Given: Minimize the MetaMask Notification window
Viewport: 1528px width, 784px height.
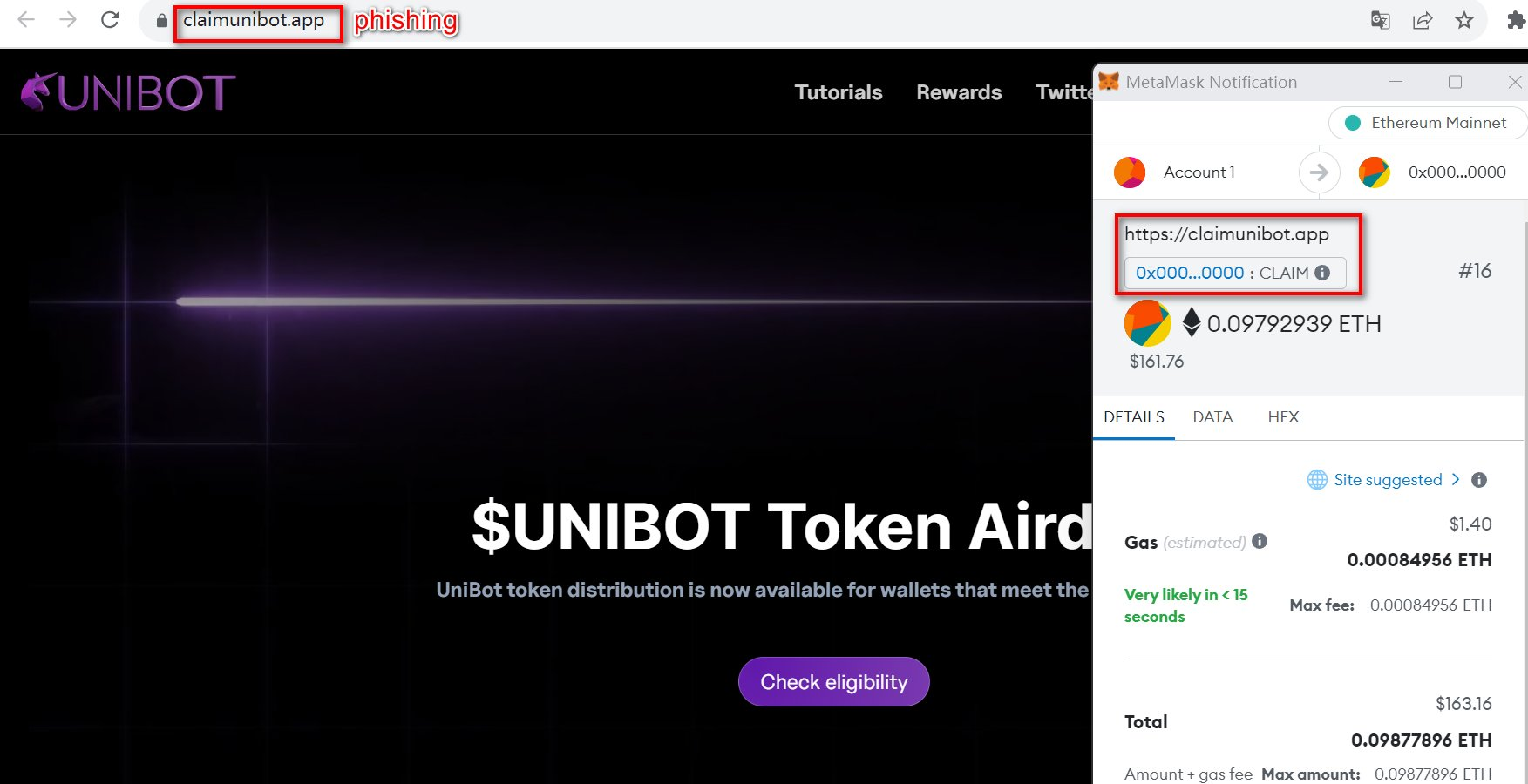Looking at the screenshot, I should (1396, 82).
